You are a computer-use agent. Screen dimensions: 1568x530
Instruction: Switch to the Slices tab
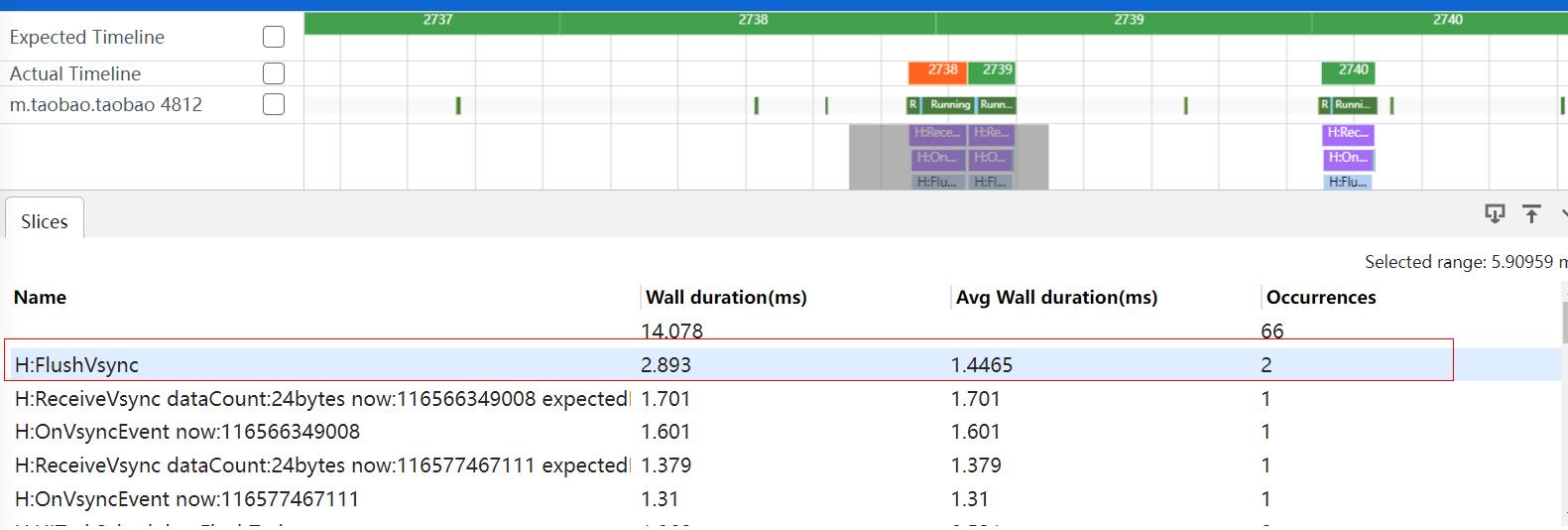[x=45, y=221]
